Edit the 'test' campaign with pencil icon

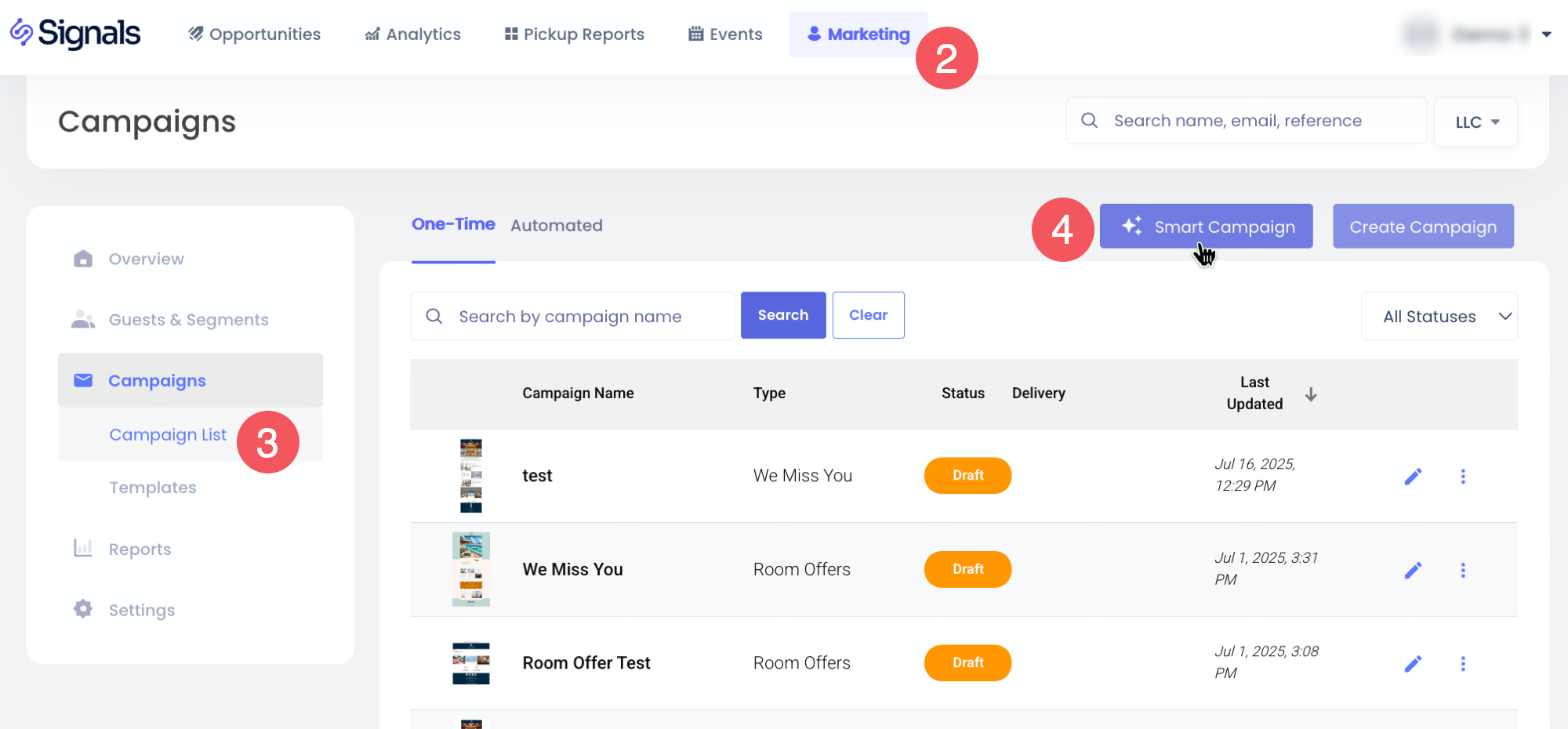(x=1413, y=477)
